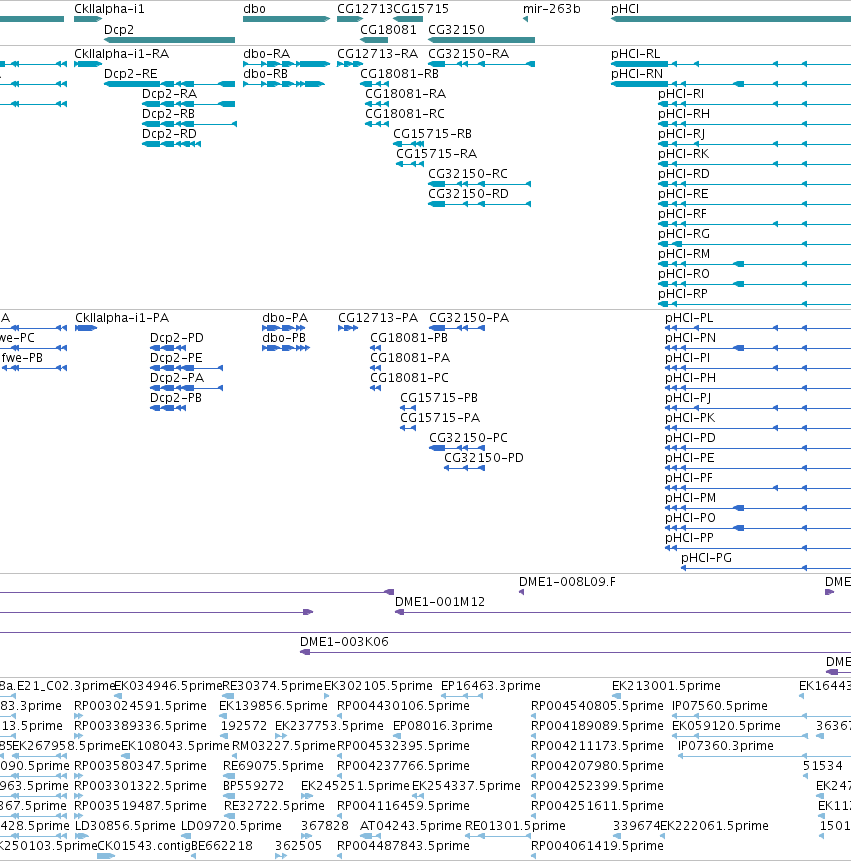
Task: Select transcript pHCl-RN
Action: coord(637,74)
